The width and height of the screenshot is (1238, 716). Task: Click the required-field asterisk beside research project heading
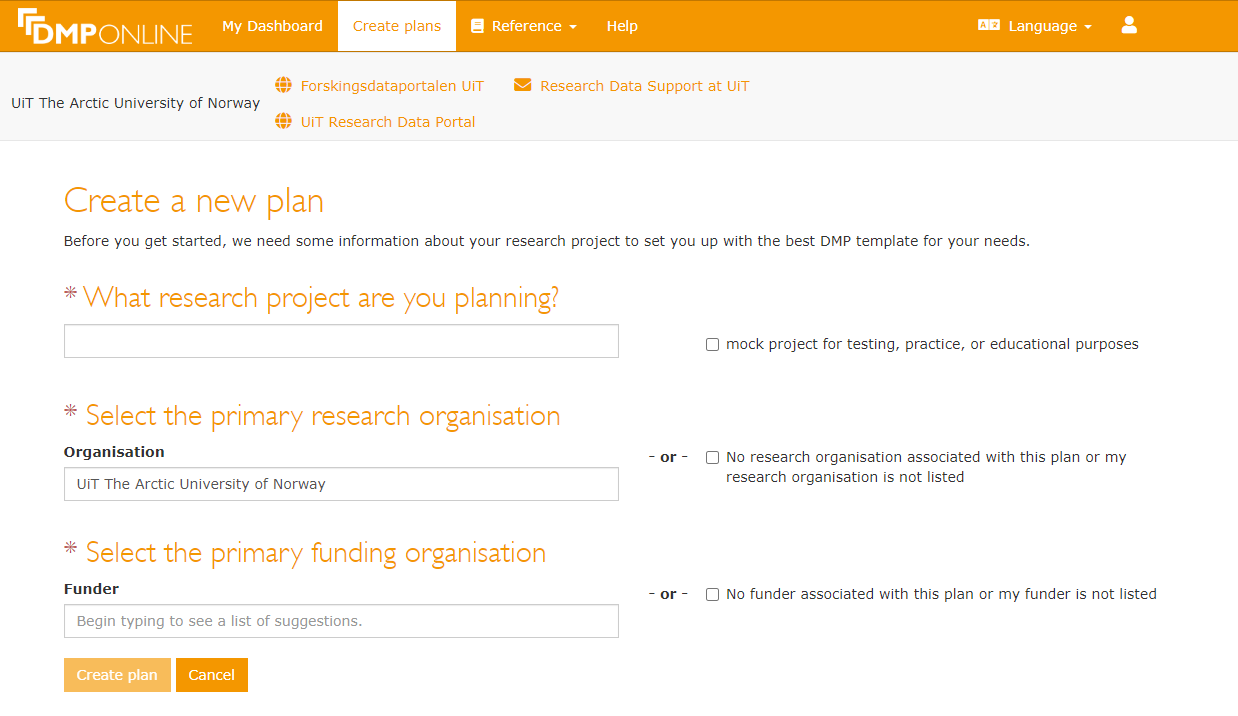70,293
